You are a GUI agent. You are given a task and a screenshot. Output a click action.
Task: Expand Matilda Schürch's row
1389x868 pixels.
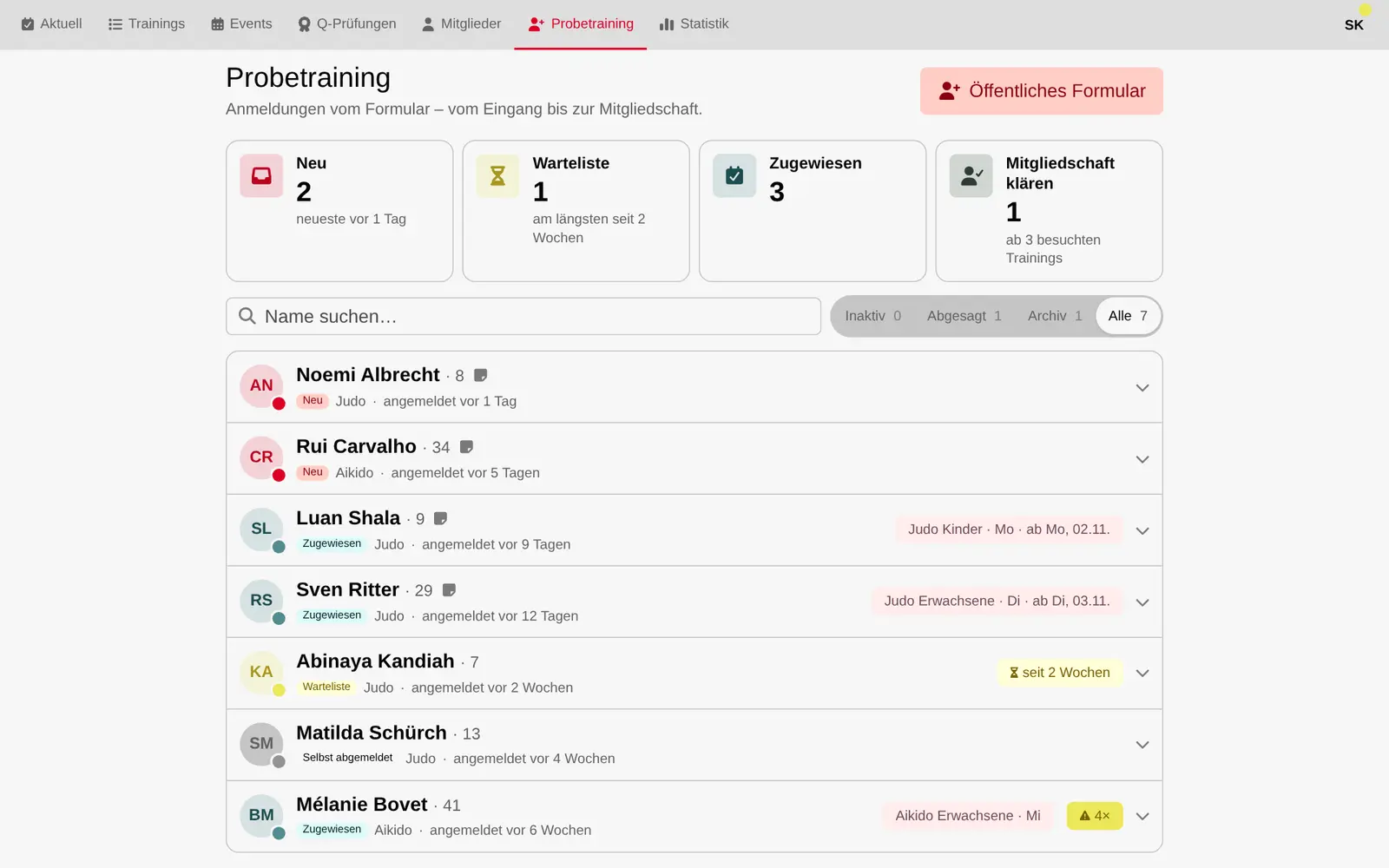coord(1142,745)
